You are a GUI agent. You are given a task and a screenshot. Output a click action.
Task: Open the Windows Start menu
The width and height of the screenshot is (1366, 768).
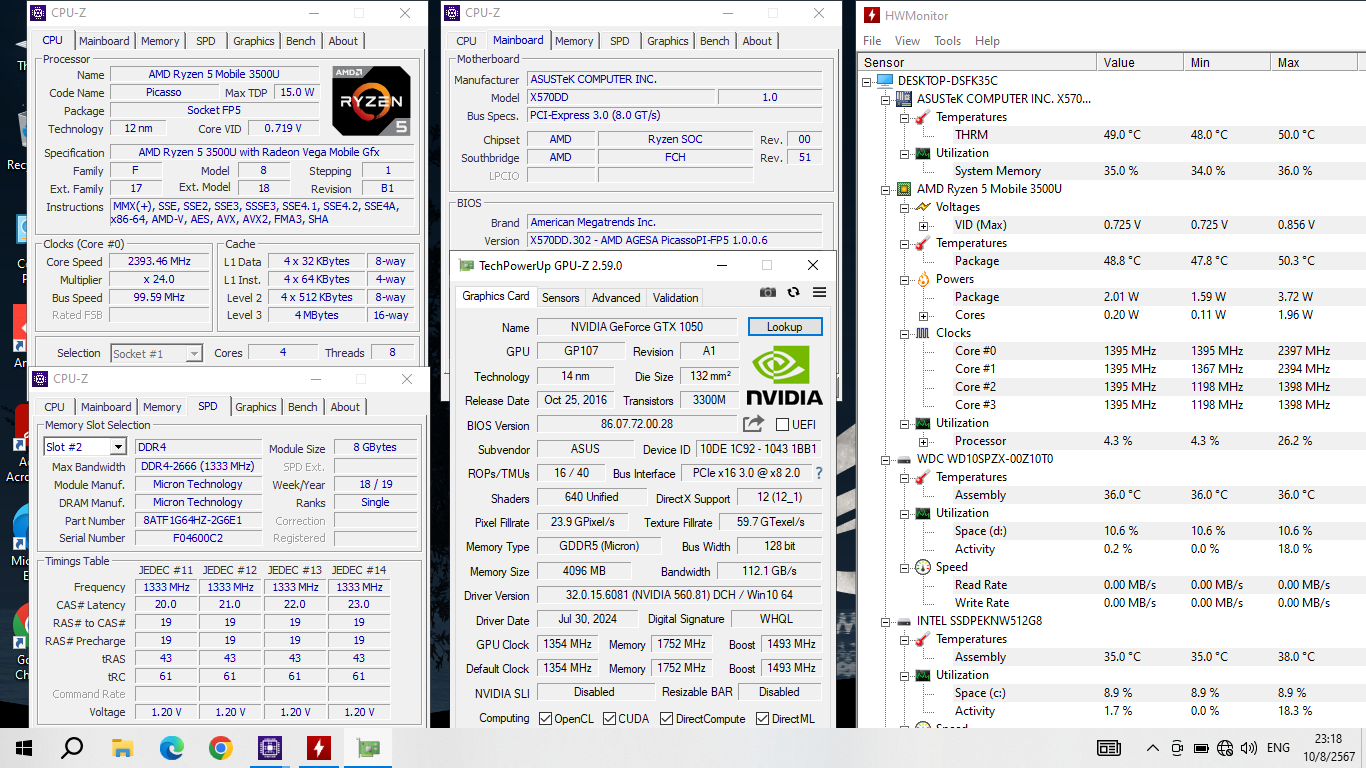24,747
